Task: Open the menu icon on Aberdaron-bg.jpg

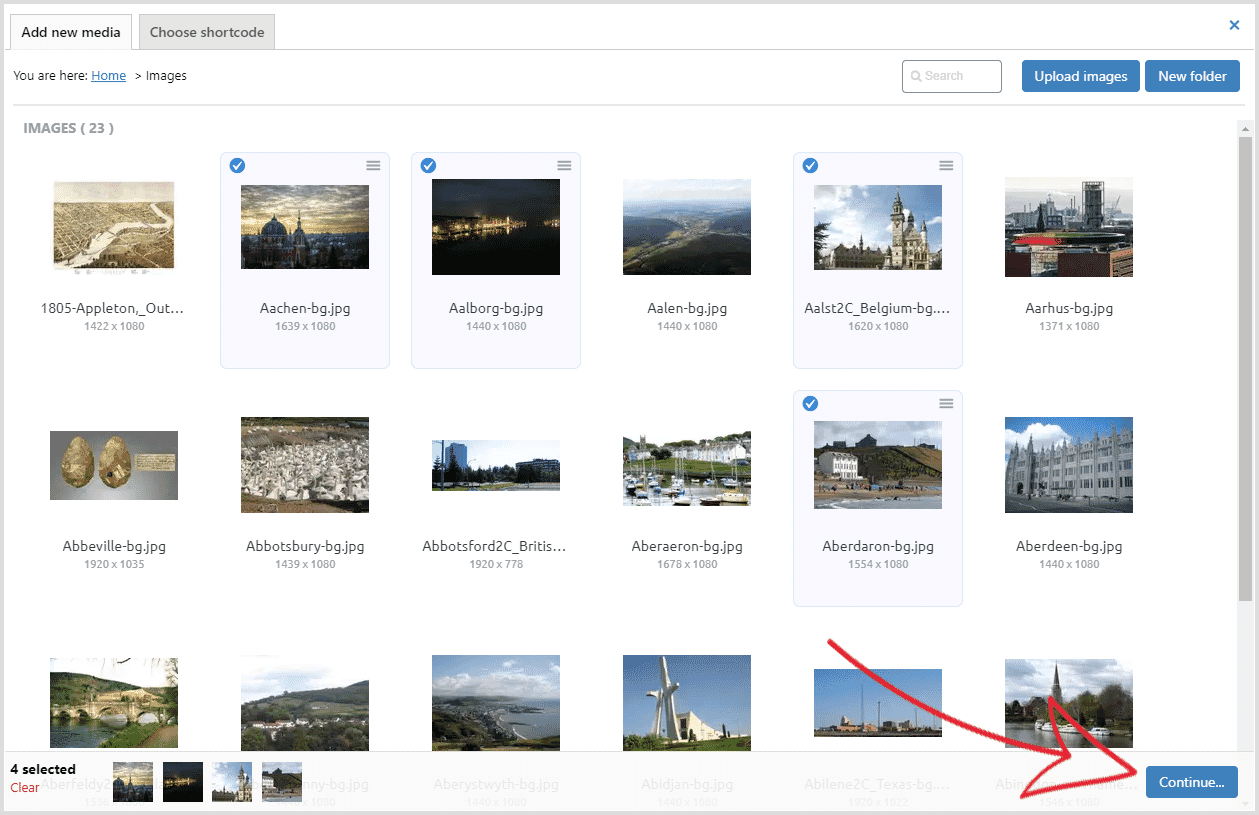Action: (x=946, y=403)
